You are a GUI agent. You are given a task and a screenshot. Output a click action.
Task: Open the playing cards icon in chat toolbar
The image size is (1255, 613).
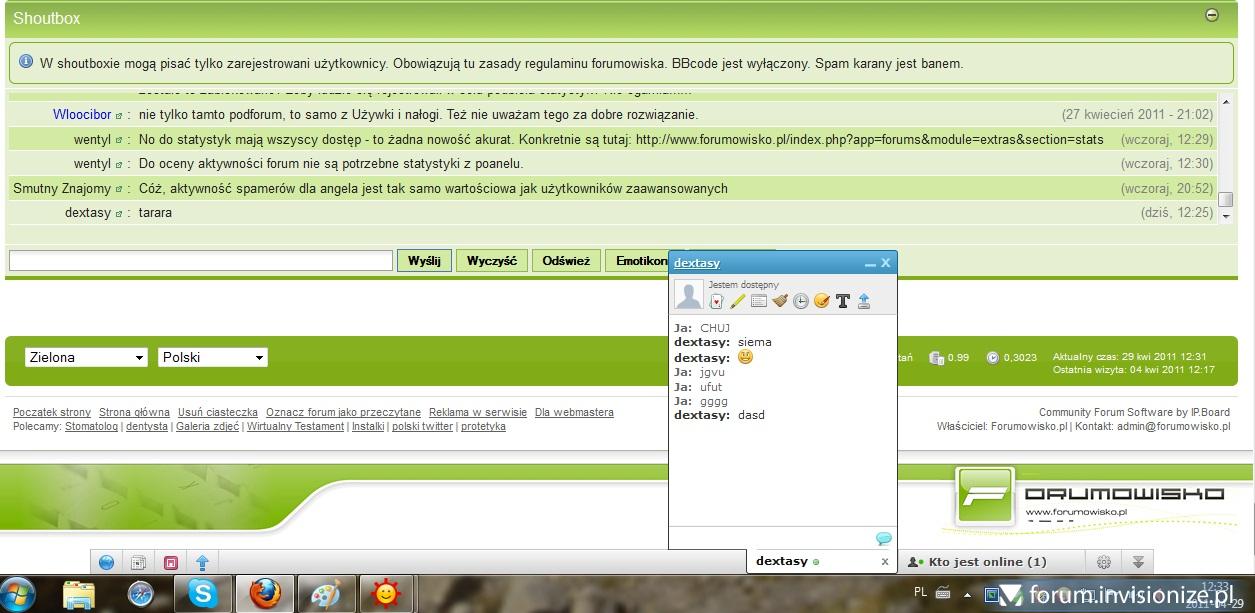[716, 301]
